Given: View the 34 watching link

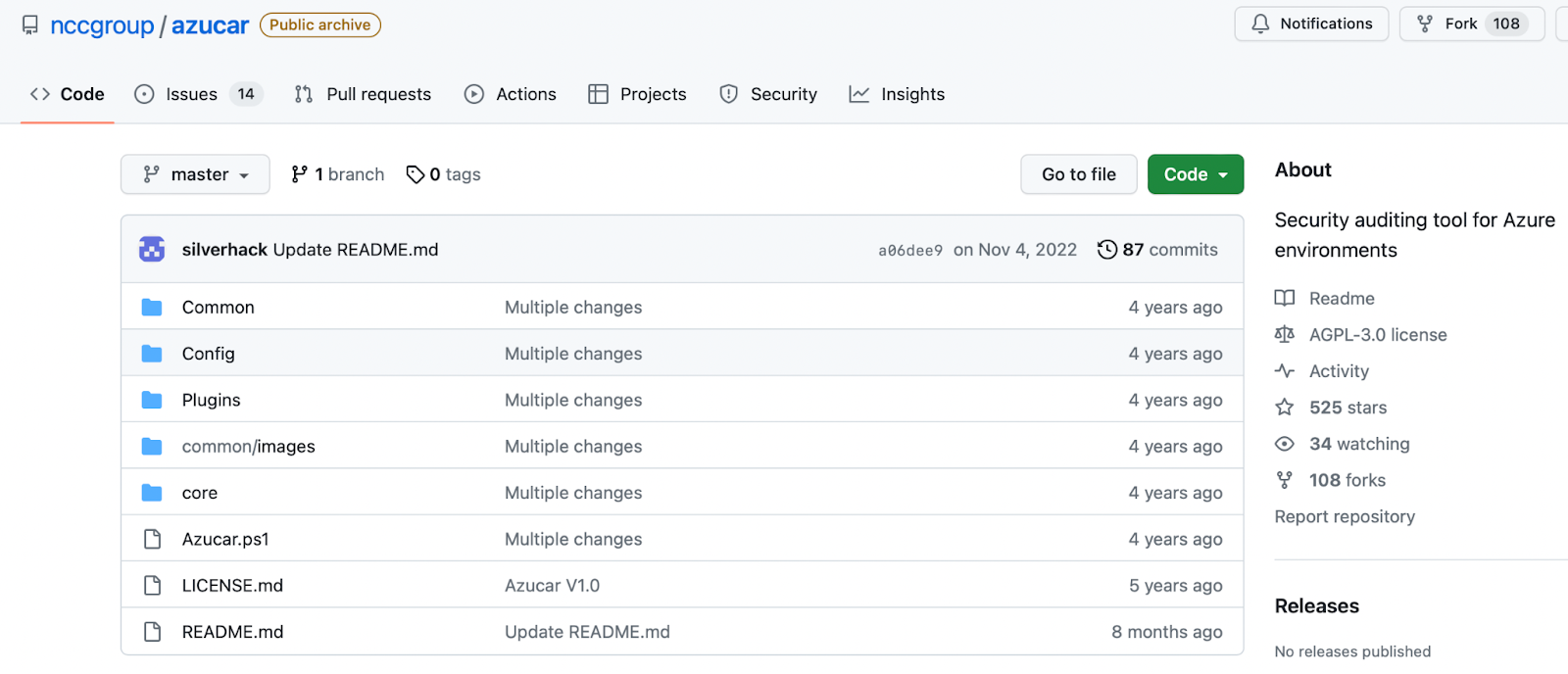Looking at the screenshot, I should [x=1359, y=444].
